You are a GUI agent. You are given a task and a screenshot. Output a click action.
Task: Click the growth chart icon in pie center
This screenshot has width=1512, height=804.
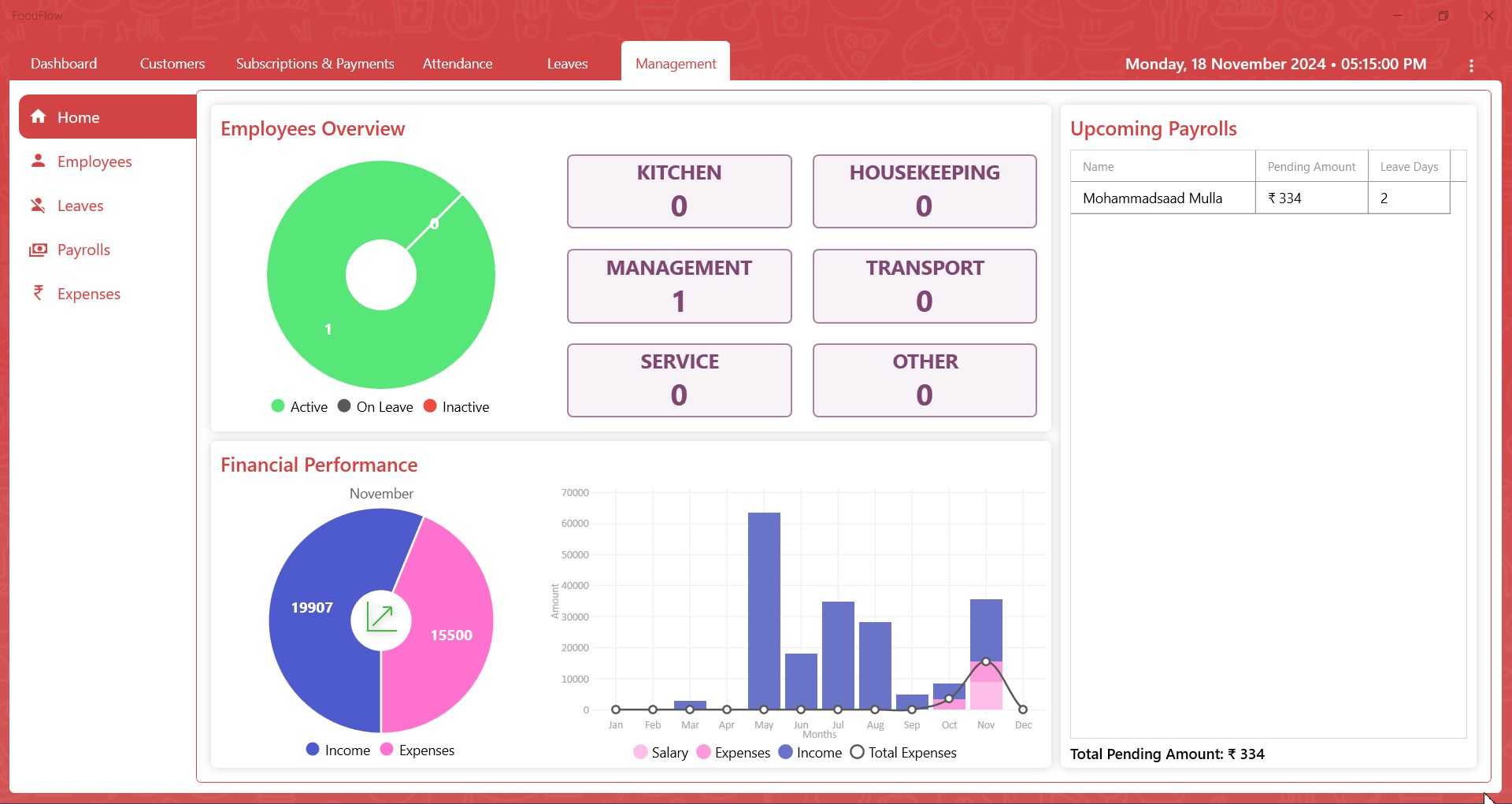(381, 618)
